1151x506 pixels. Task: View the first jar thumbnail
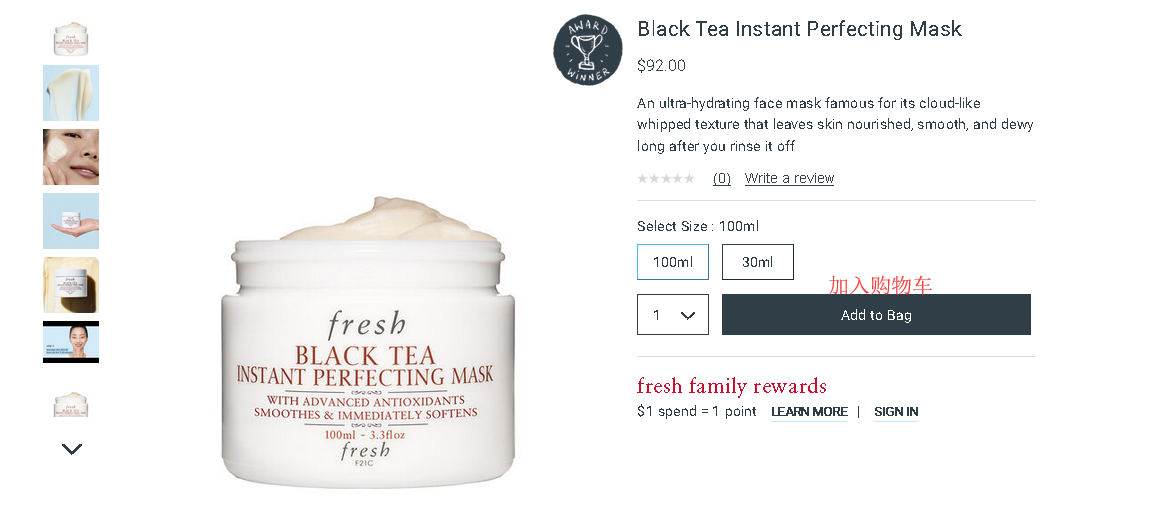71,37
